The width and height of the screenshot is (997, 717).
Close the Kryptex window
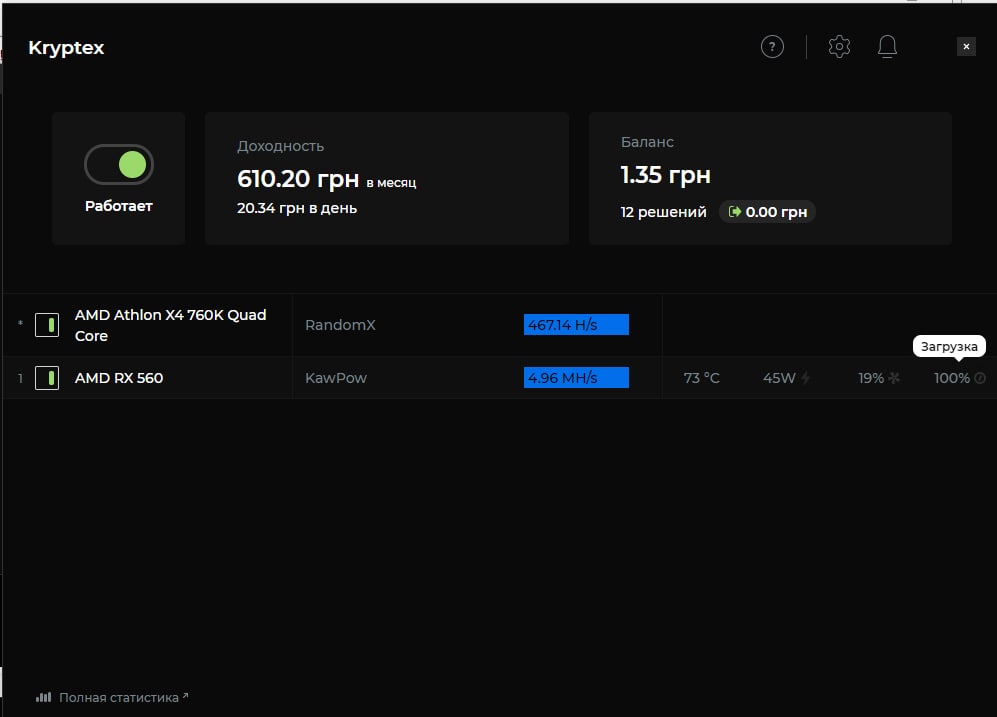tap(966, 46)
